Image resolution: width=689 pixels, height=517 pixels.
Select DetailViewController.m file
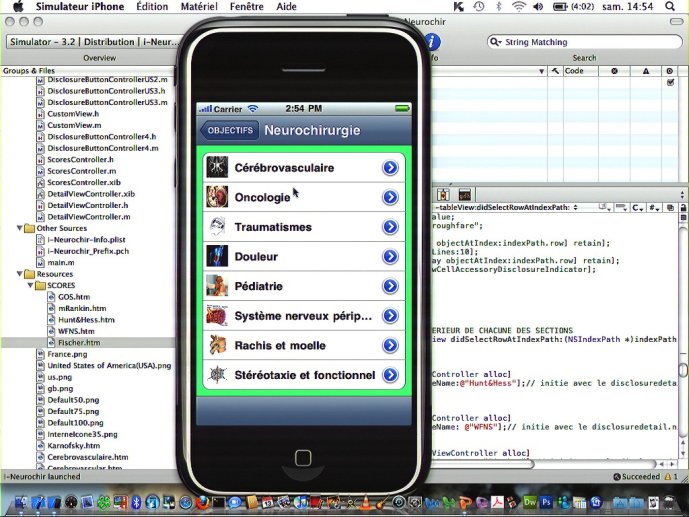tap(89, 217)
